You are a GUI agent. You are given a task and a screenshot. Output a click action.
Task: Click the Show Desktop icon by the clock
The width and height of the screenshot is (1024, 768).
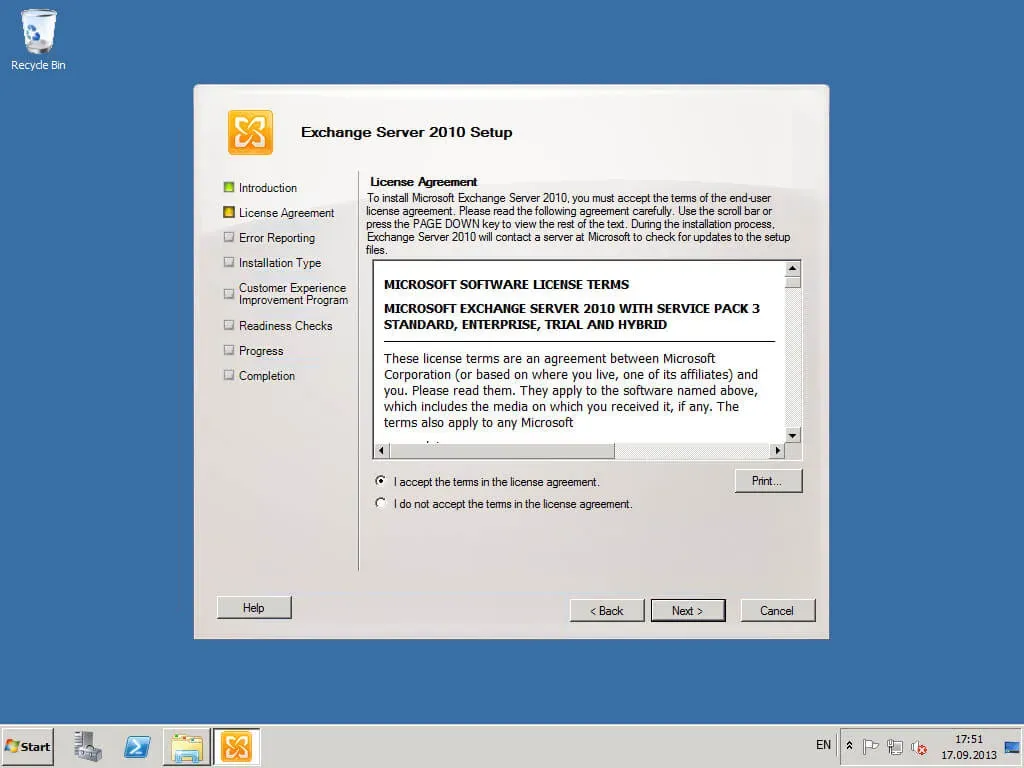point(1012,746)
